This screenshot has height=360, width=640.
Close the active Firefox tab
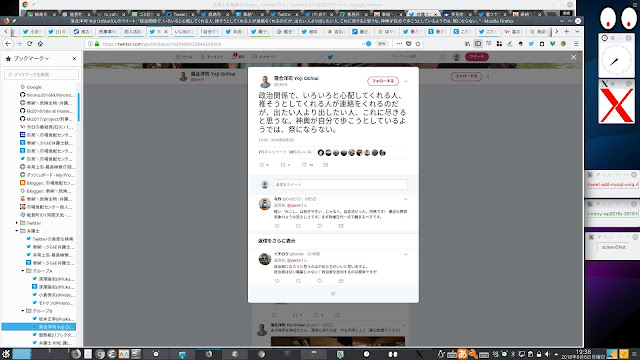166,31
